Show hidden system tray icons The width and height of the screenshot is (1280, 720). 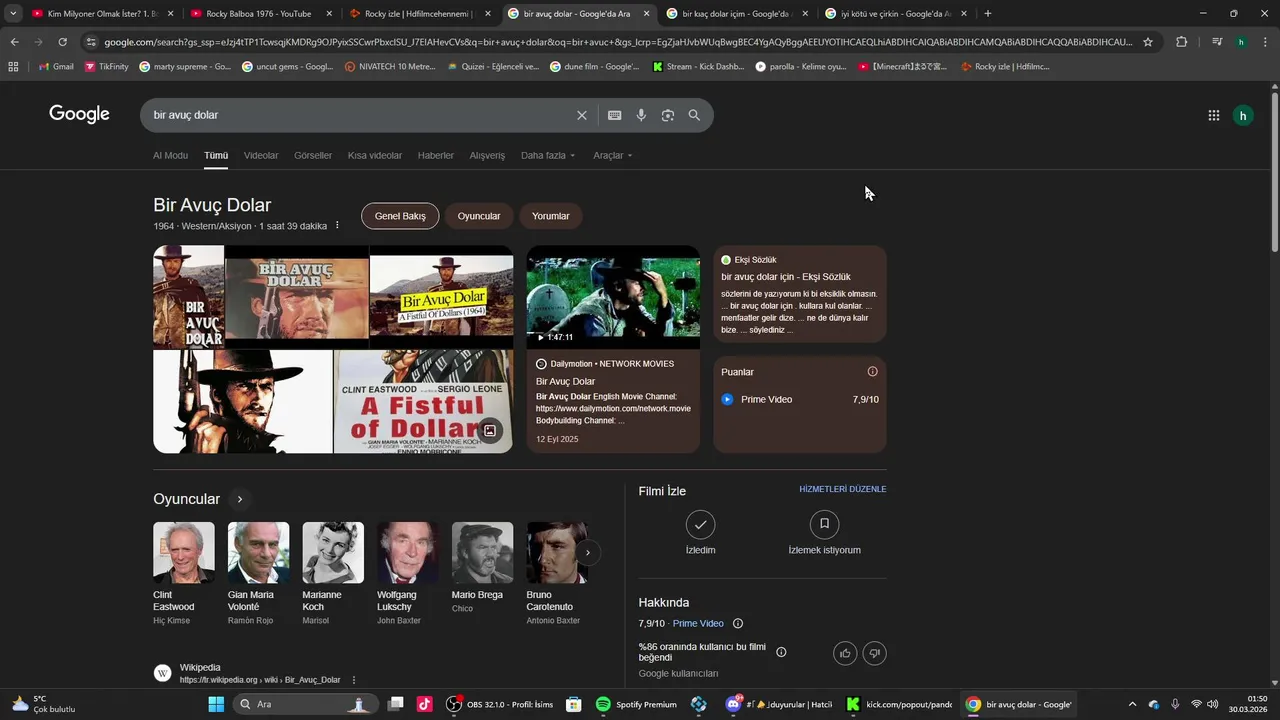[1132, 704]
